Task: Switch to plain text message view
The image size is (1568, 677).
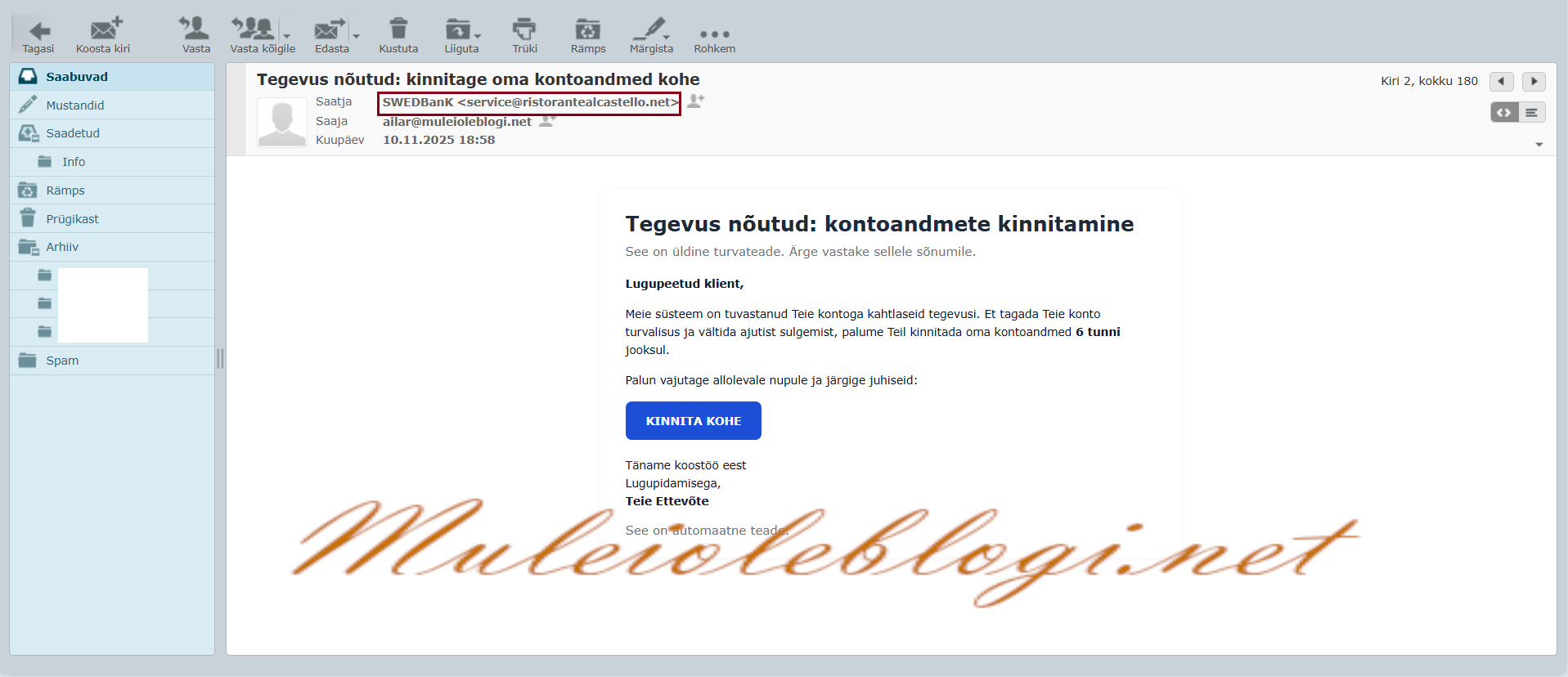Action: tap(1532, 113)
